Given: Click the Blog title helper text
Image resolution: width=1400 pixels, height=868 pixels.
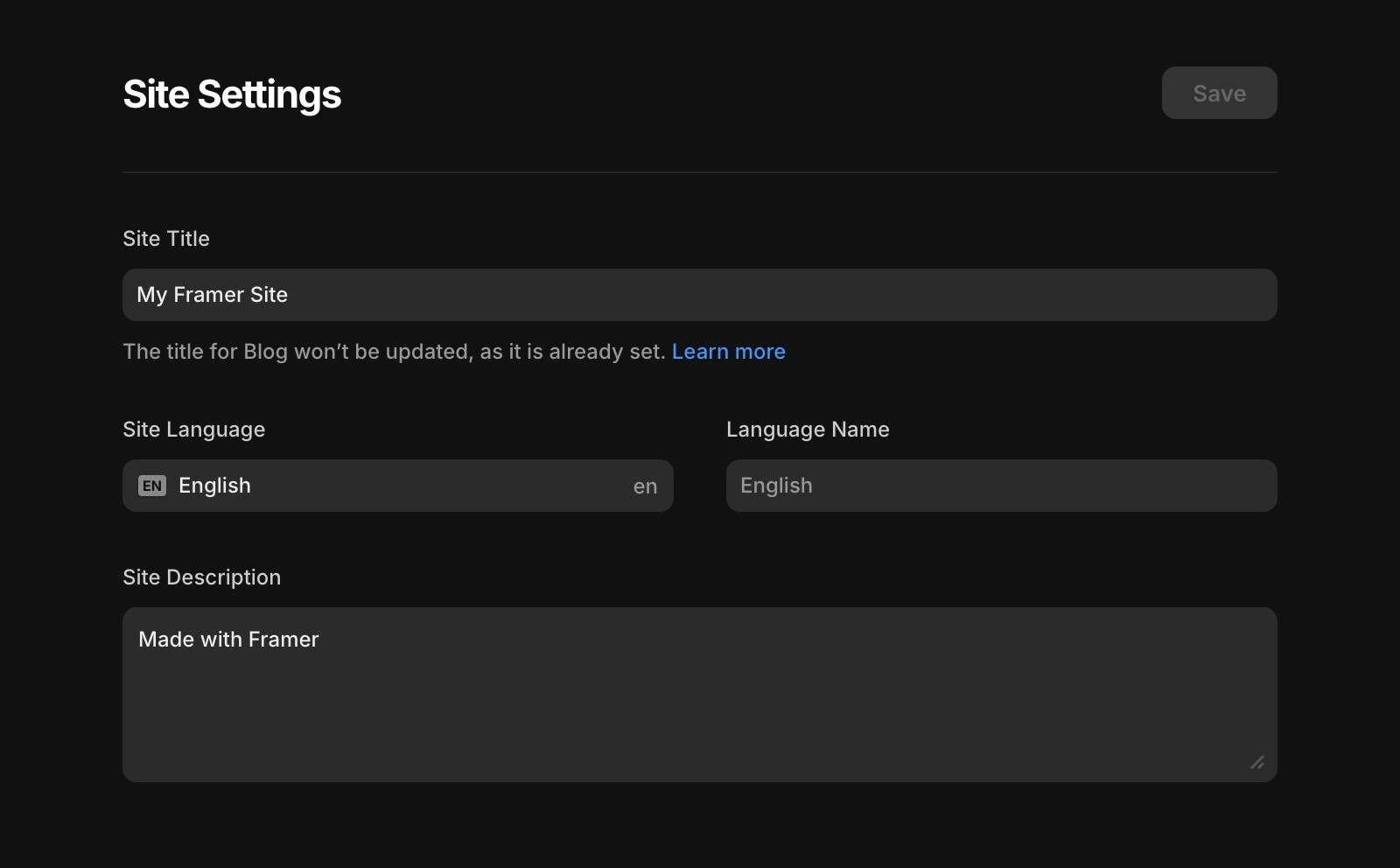Looking at the screenshot, I should tap(394, 352).
